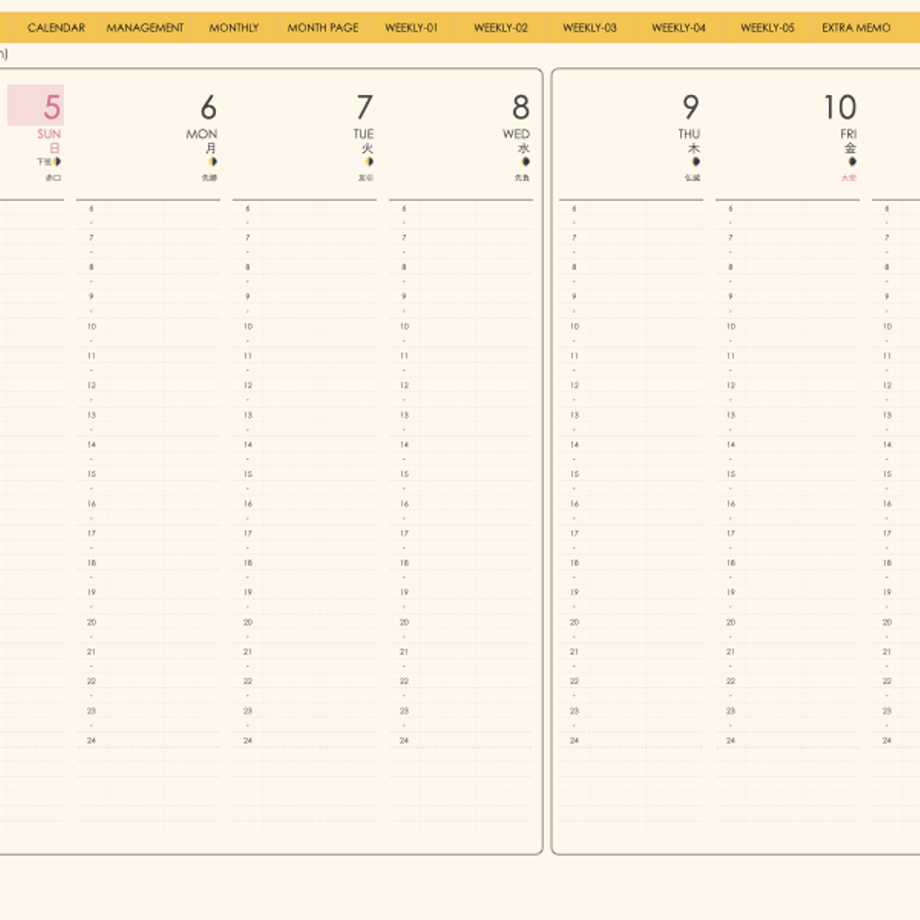
Task: Select date number 10 for Friday
Action: click(x=840, y=107)
